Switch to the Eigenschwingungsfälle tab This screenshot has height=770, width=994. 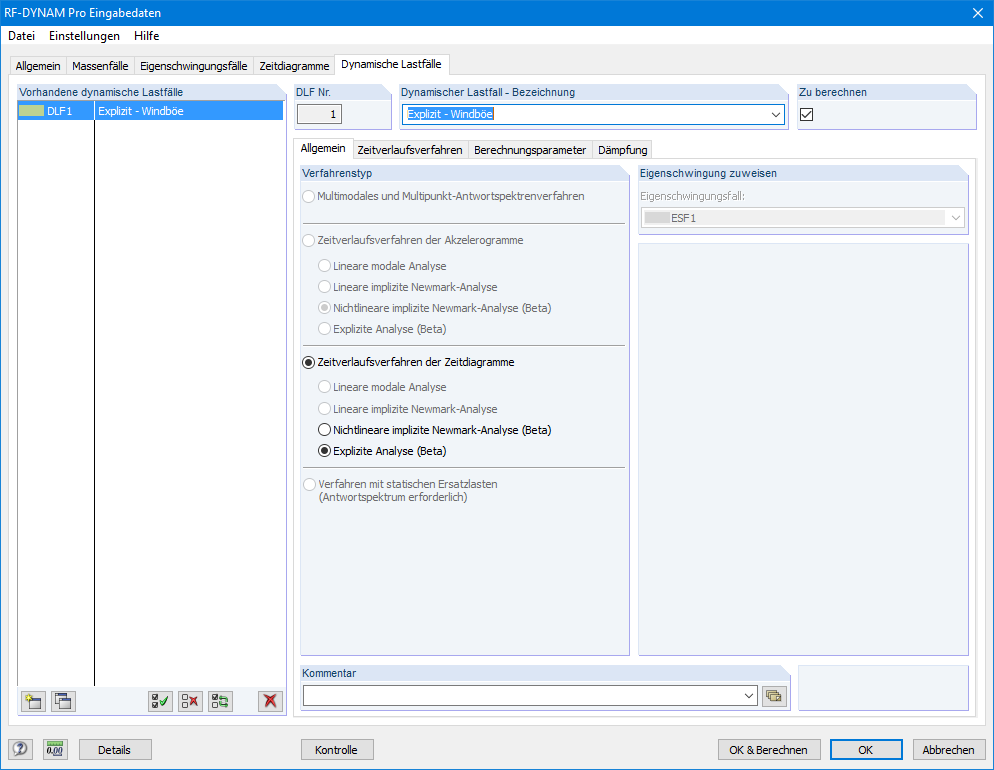coord(193,66)
